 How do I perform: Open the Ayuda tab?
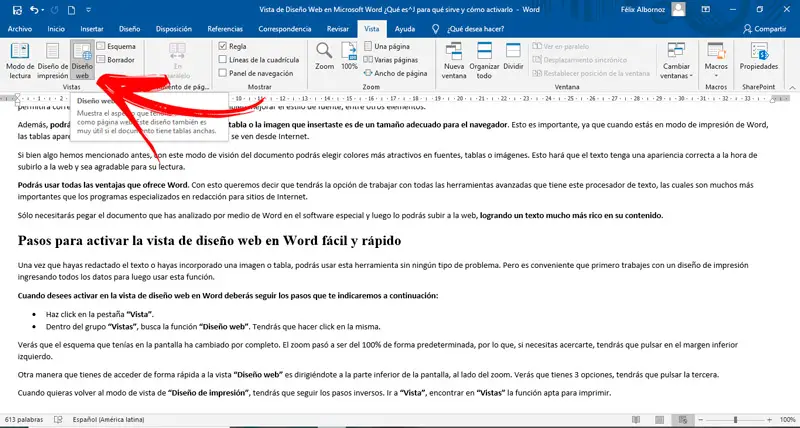(x=405, y=29)
